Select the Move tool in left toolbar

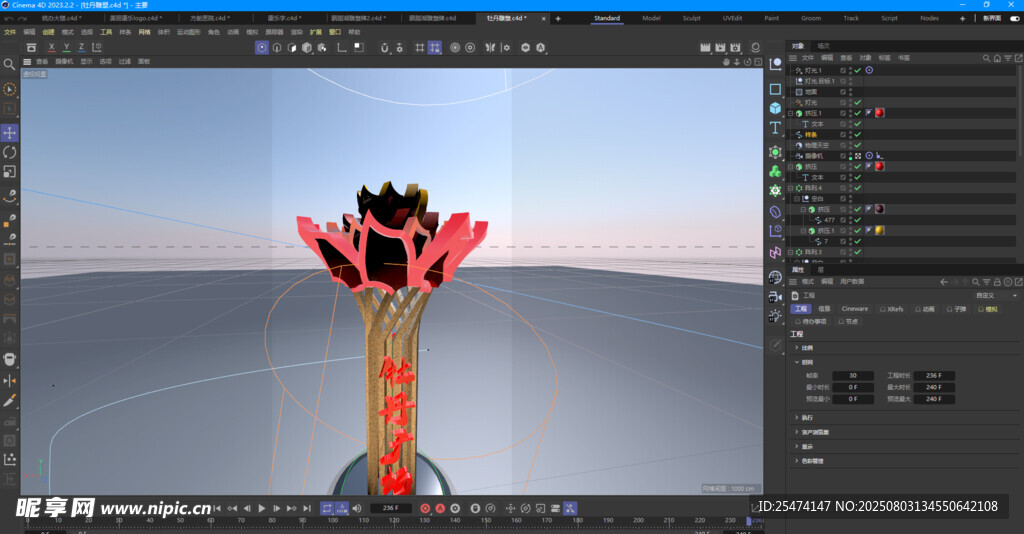pos(10,132)
